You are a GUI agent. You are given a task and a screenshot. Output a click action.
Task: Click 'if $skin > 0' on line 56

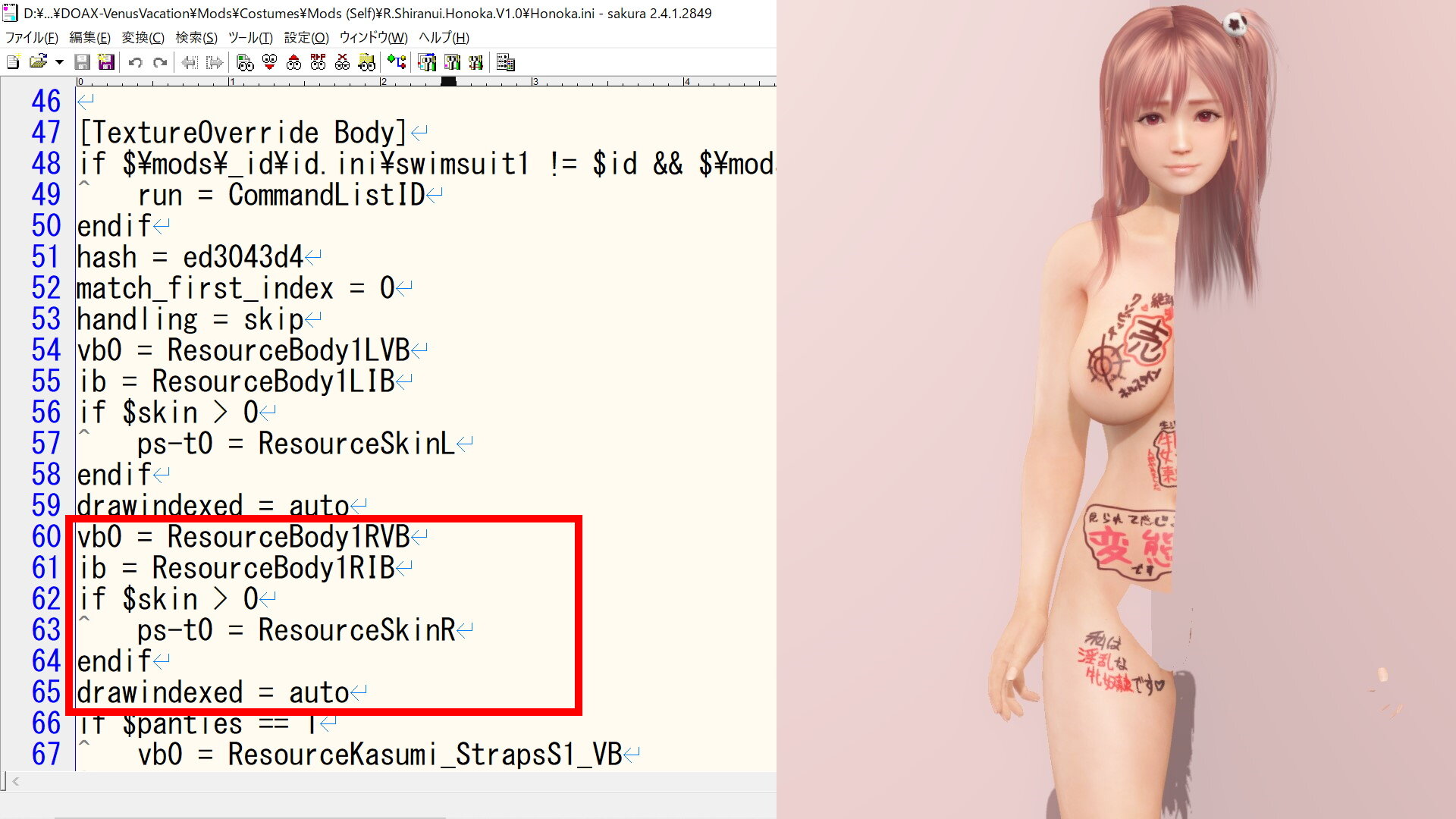pos(168,413)
